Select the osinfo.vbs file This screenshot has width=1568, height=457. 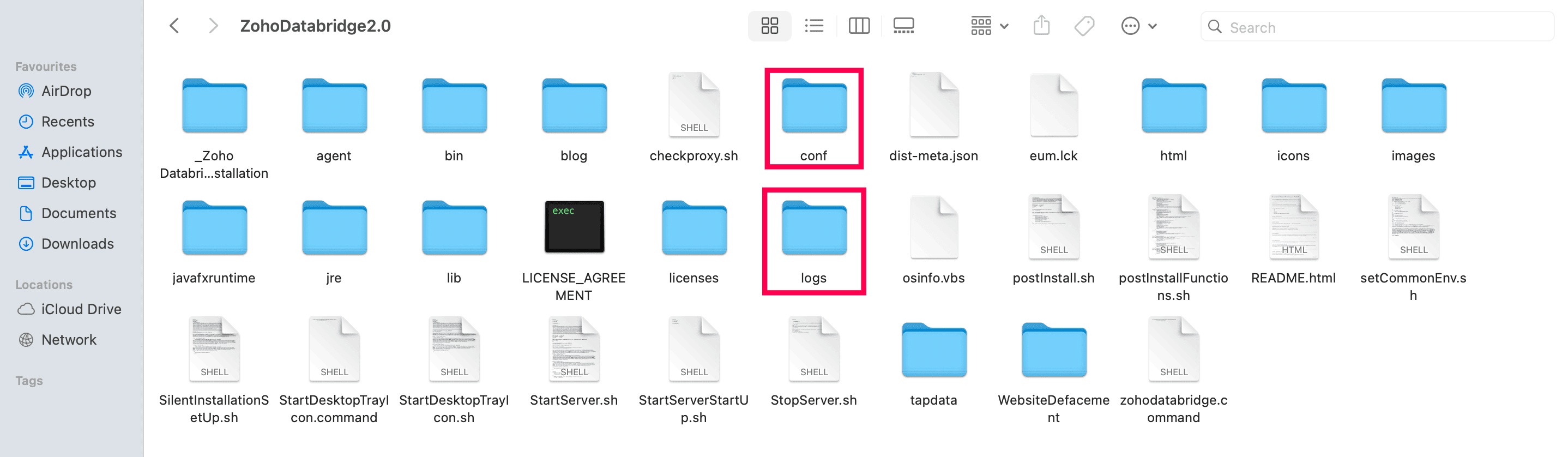coord(934,226)
